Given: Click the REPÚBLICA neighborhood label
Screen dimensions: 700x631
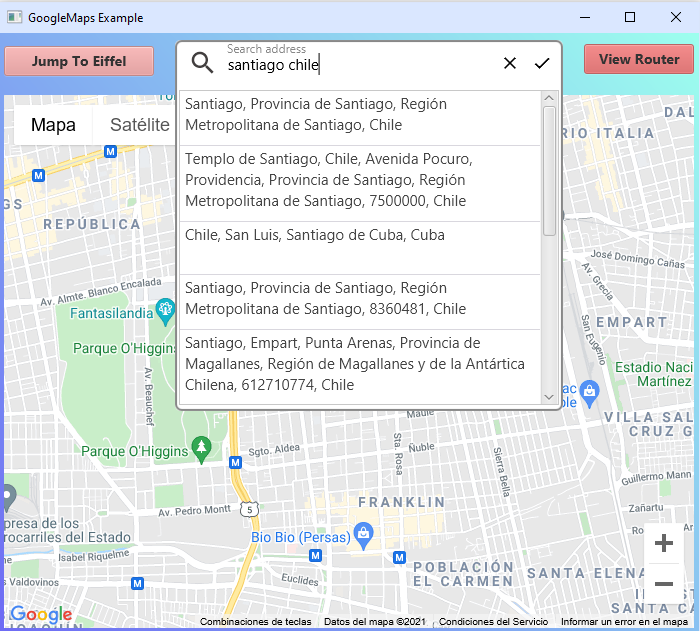Looking at the screenshot, I should [92, 224].
